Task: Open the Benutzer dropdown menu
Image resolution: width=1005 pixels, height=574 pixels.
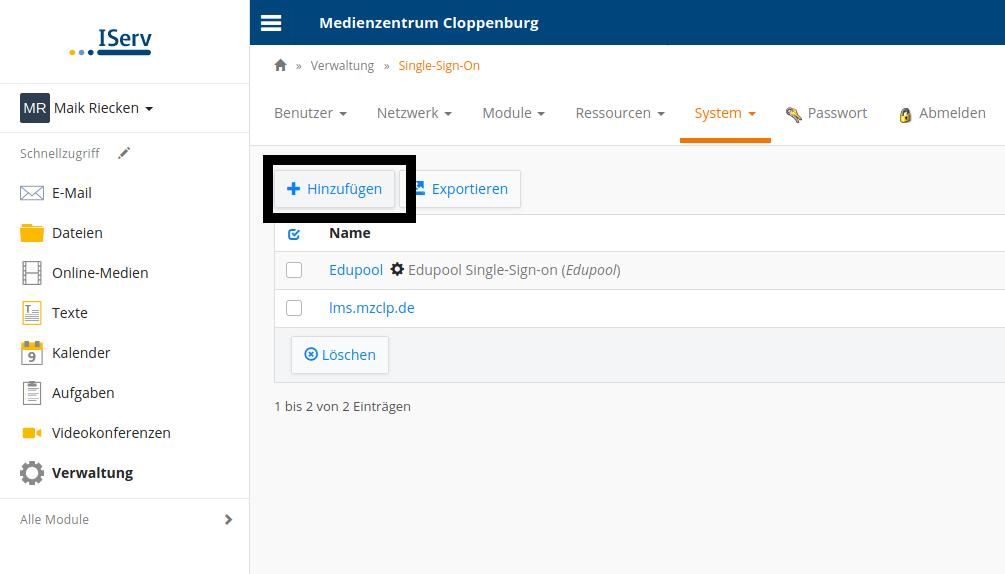Action: [x=310, y=113]
